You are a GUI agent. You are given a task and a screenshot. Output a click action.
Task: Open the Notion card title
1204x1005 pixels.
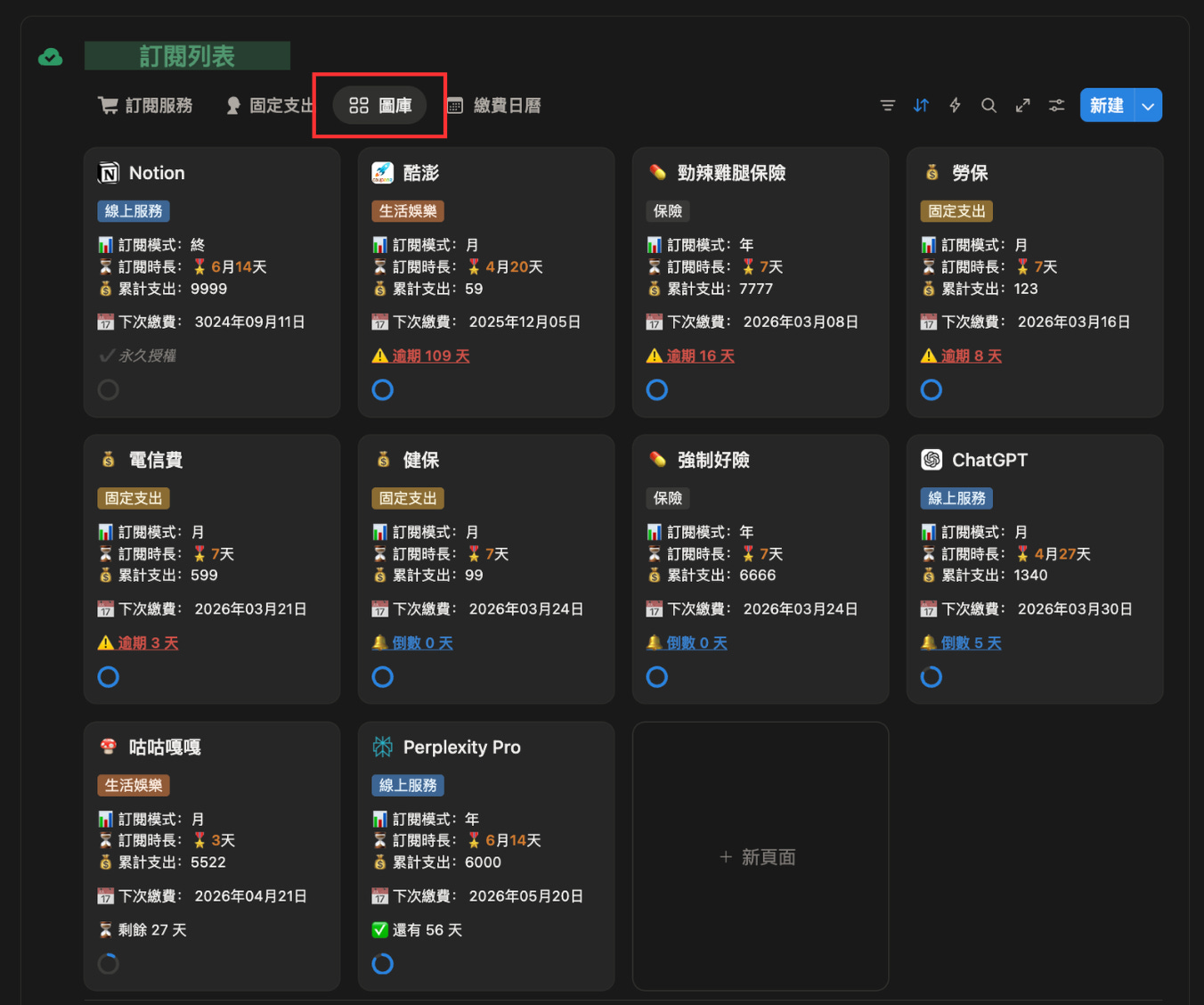pos(157,173)
